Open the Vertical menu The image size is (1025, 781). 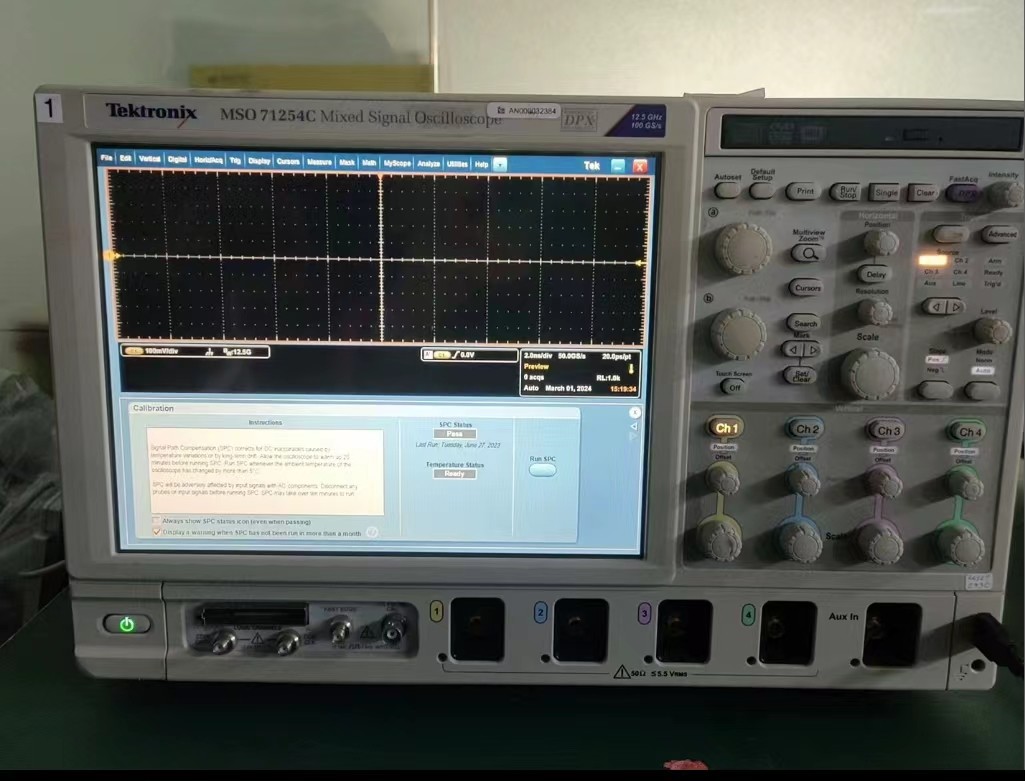pyautogui.click(x=150, y=159)
